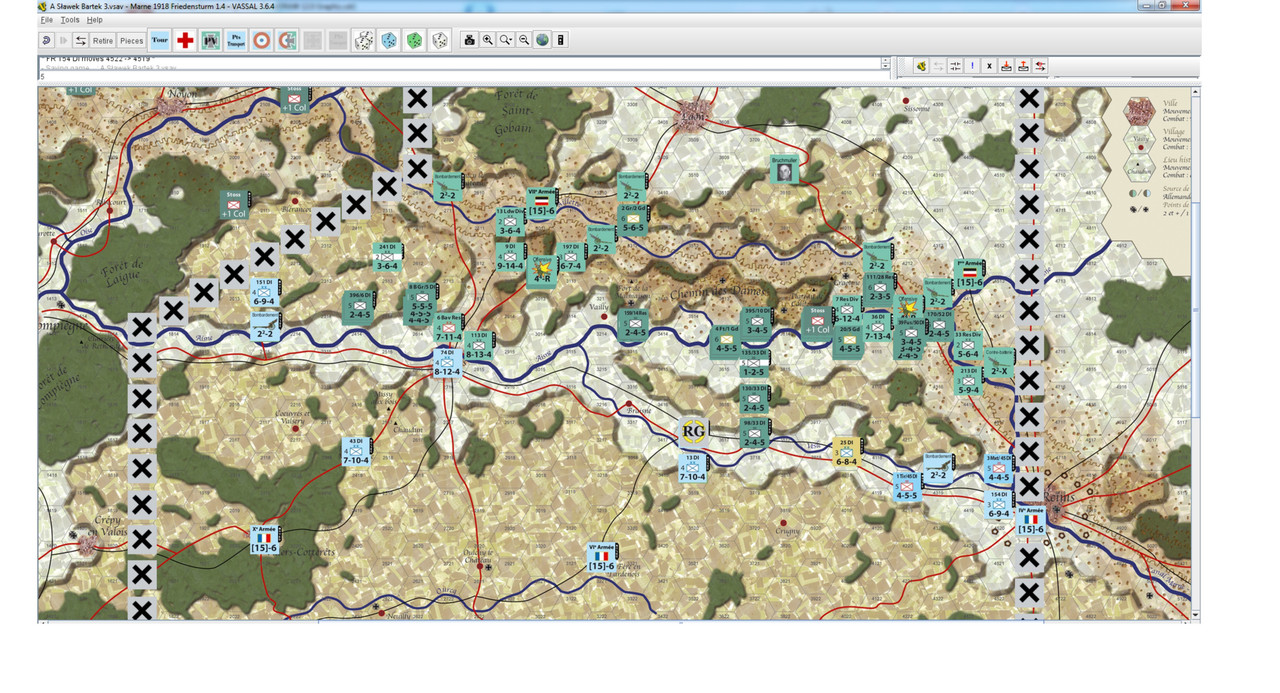
Task: Select the 197 DI 6-7-4 counter
Action: pos(570,256)
